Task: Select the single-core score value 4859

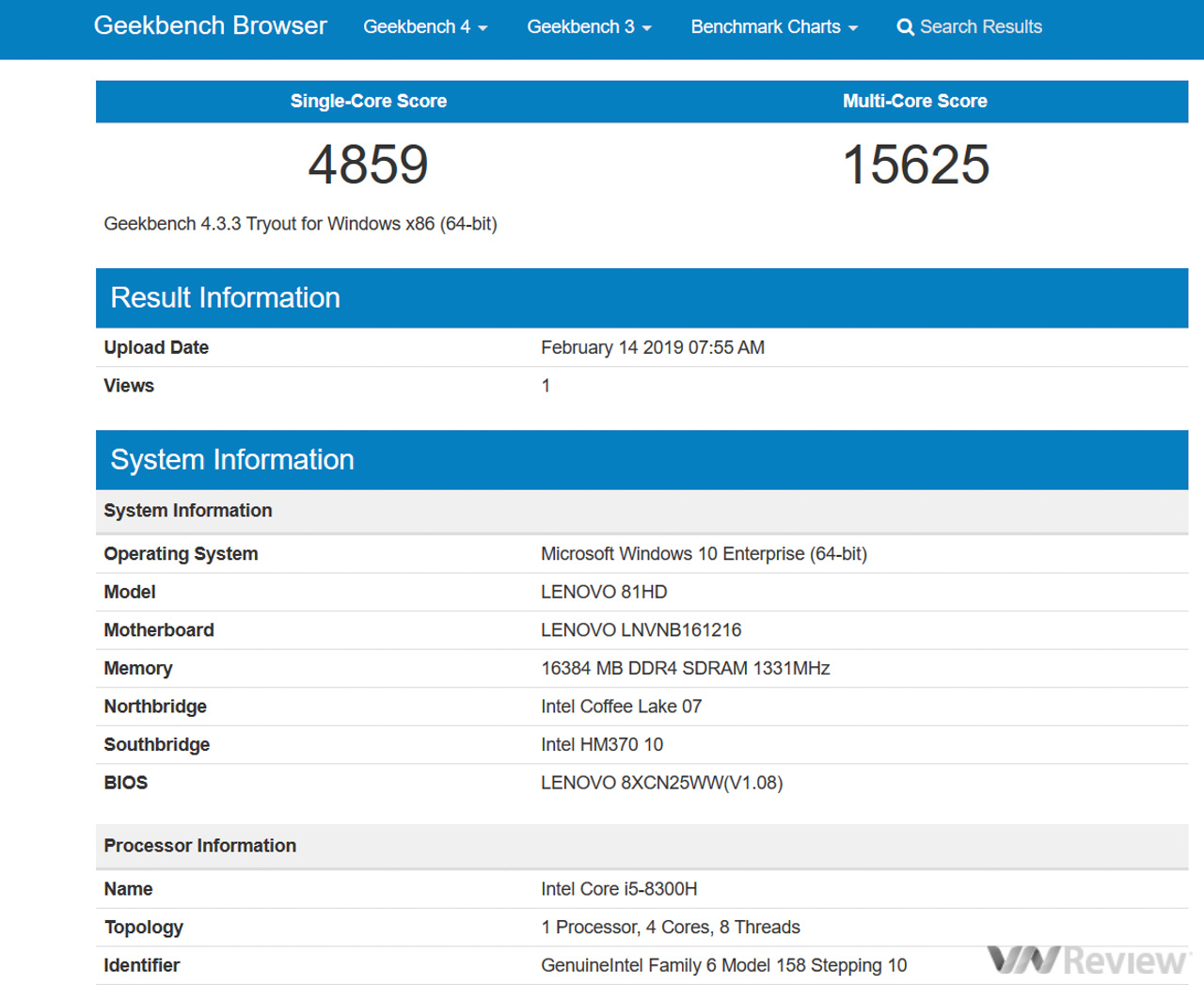Action: 369,165
